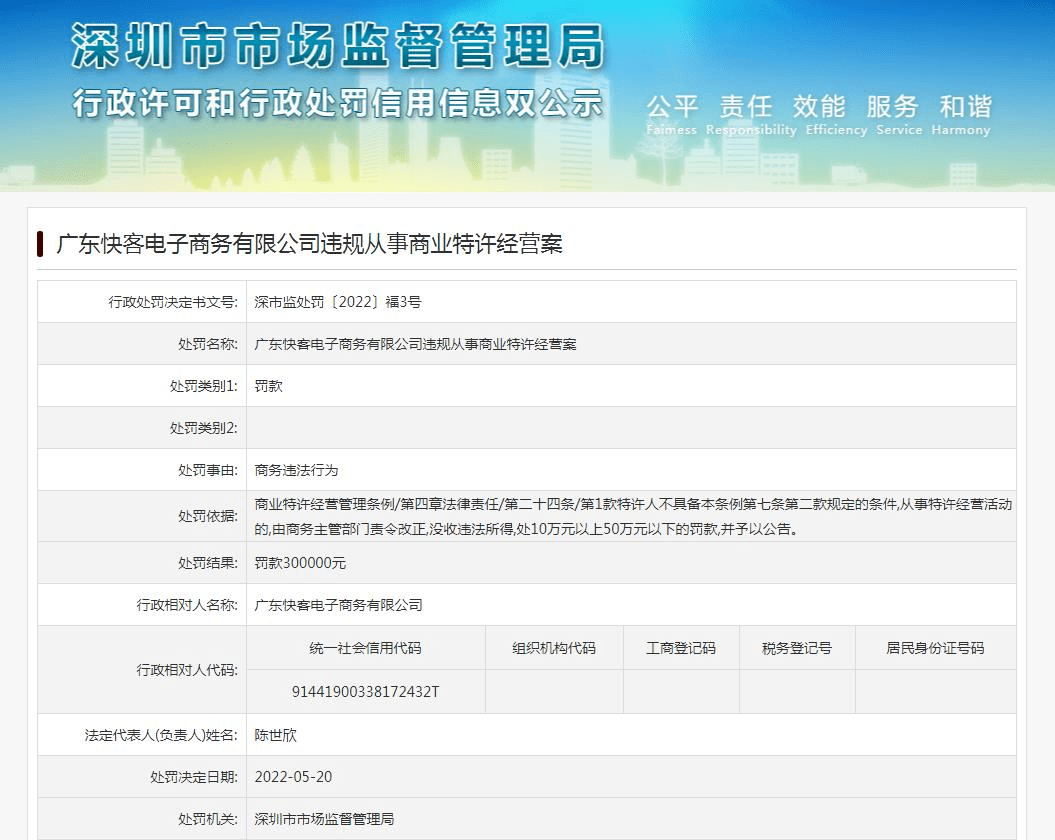Click the 罚款 penalty category value
Viewport: 1055px width, 840px height.
point(269,386)
